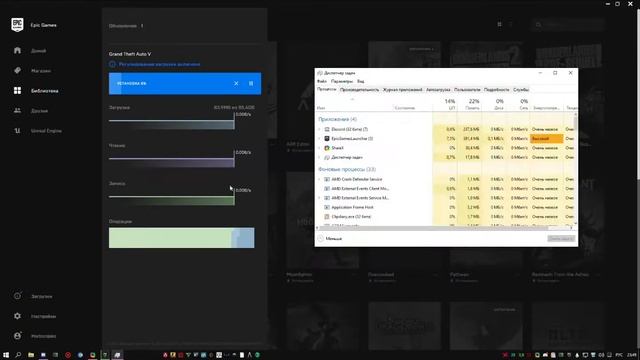This screenshot has width=640, height=360.
Task: Click the red circular icon on taskbar
Action: click(x=68, y=355)
